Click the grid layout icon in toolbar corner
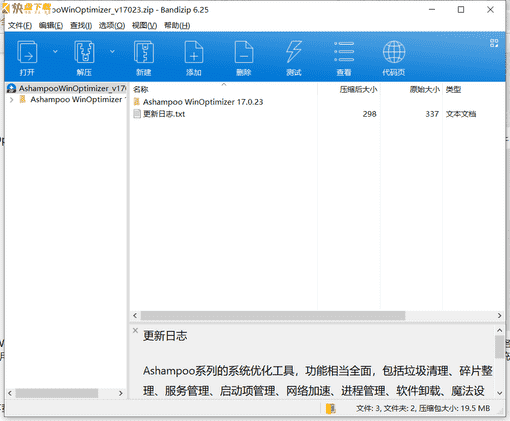Image resolution: width=510 pixels, height=421 pixels. (494, 43)
